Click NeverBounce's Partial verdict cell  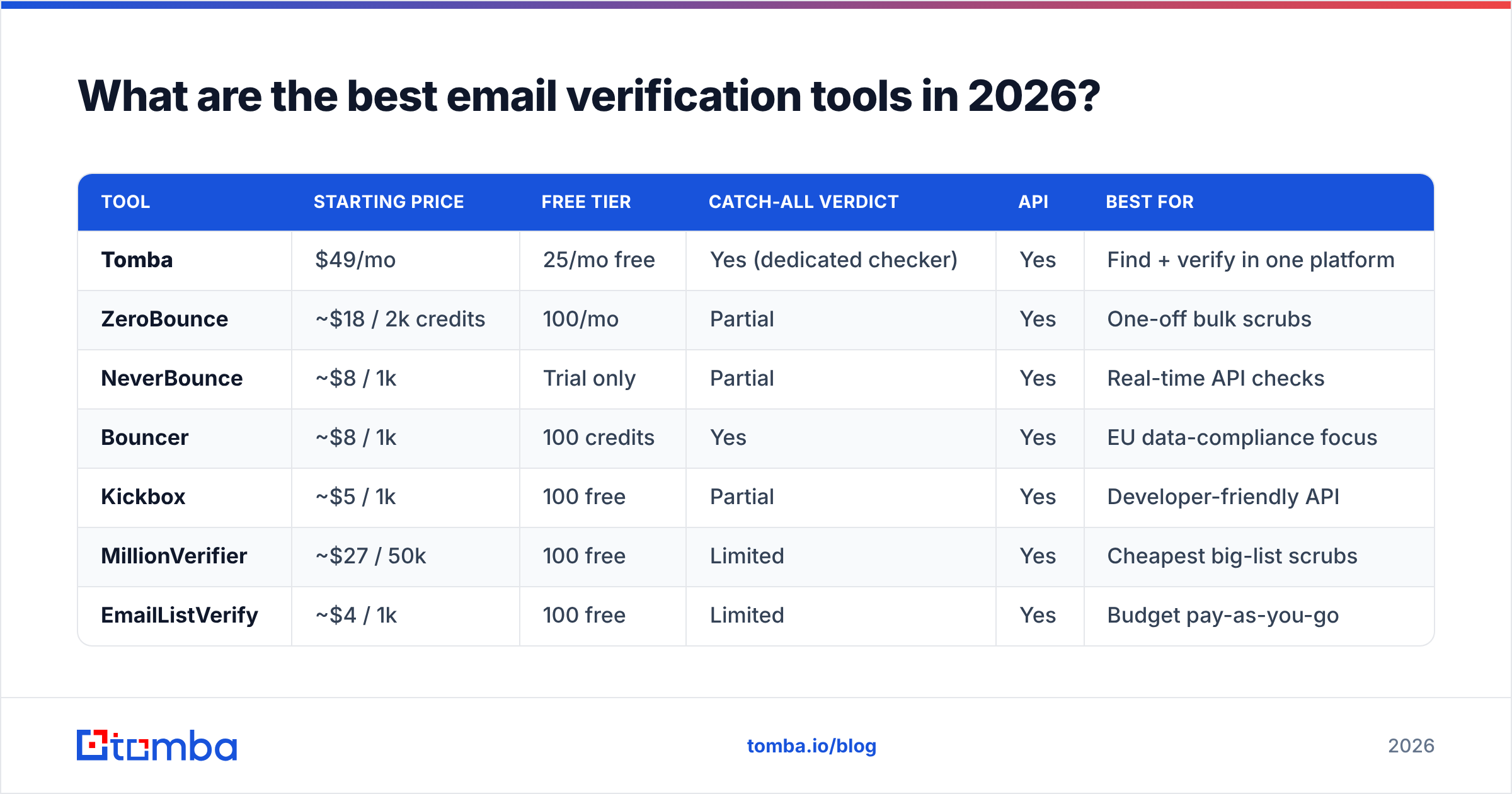click(841, 379)
